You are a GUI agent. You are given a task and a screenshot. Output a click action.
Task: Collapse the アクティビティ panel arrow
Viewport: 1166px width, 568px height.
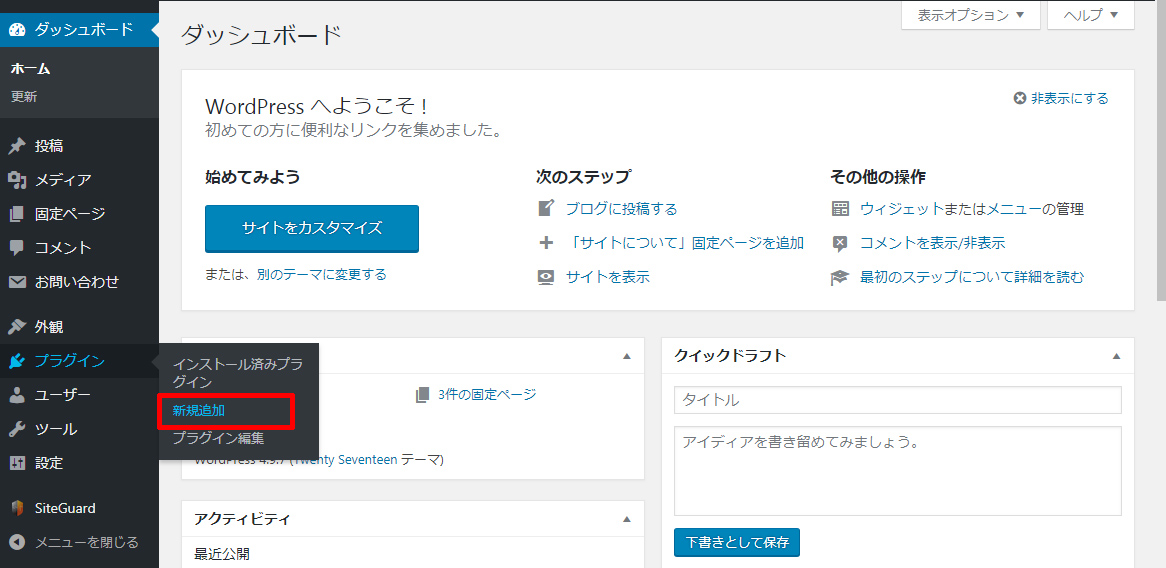pyautogui.click(x=627, y=519)
